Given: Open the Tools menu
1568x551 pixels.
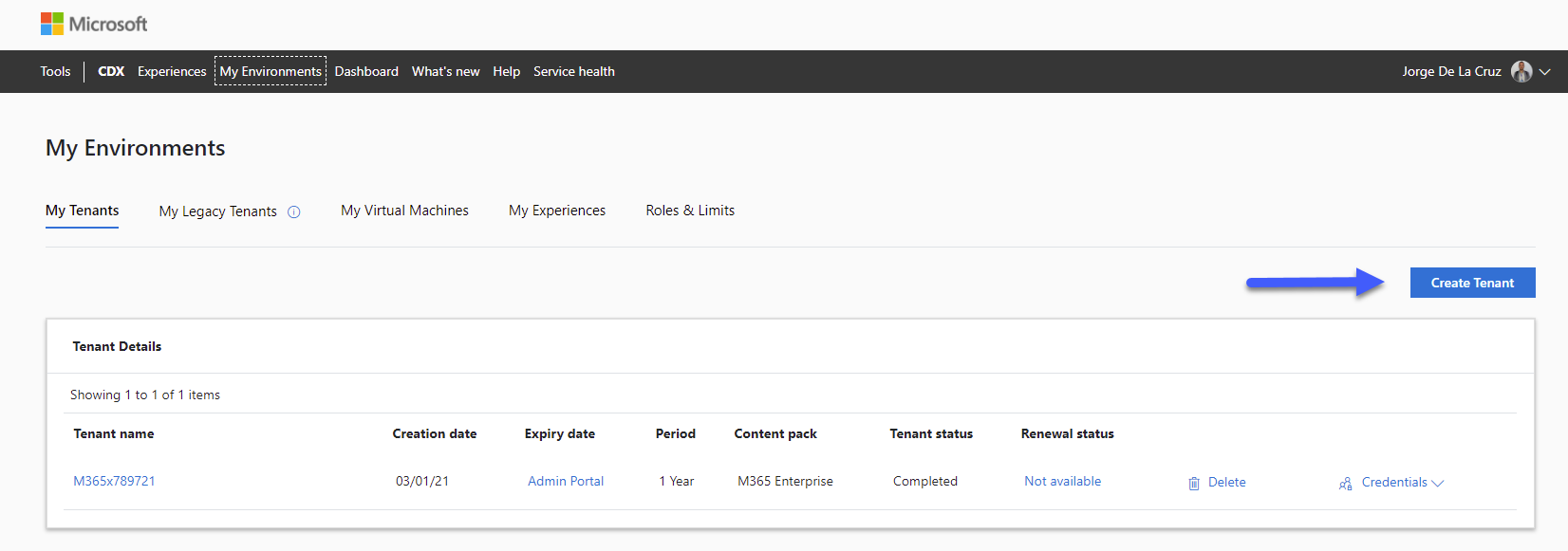Looking at the screenshot, I should click(55, 71).
